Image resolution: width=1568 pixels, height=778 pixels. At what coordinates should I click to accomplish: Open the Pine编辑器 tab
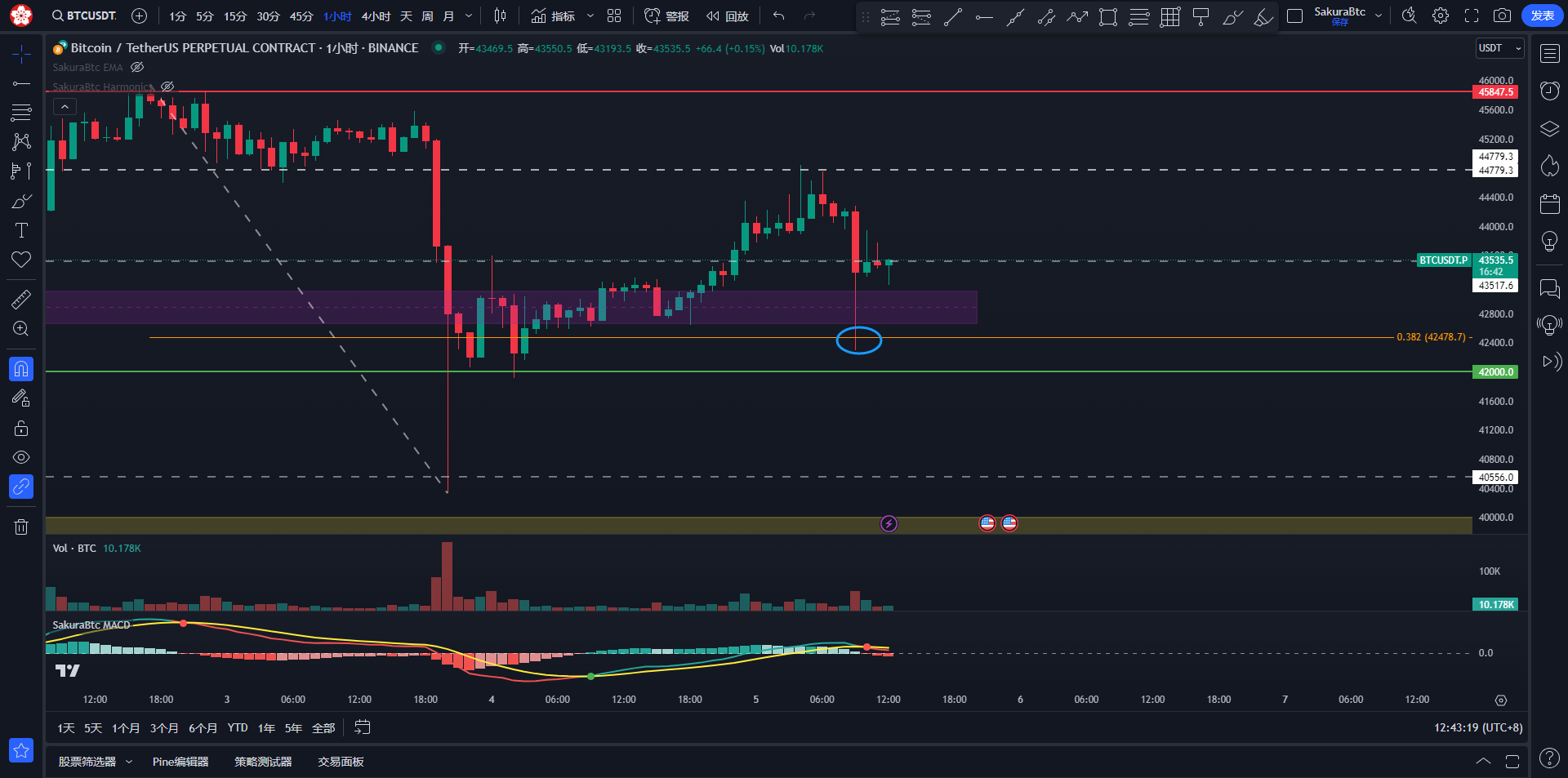point(180,762)
